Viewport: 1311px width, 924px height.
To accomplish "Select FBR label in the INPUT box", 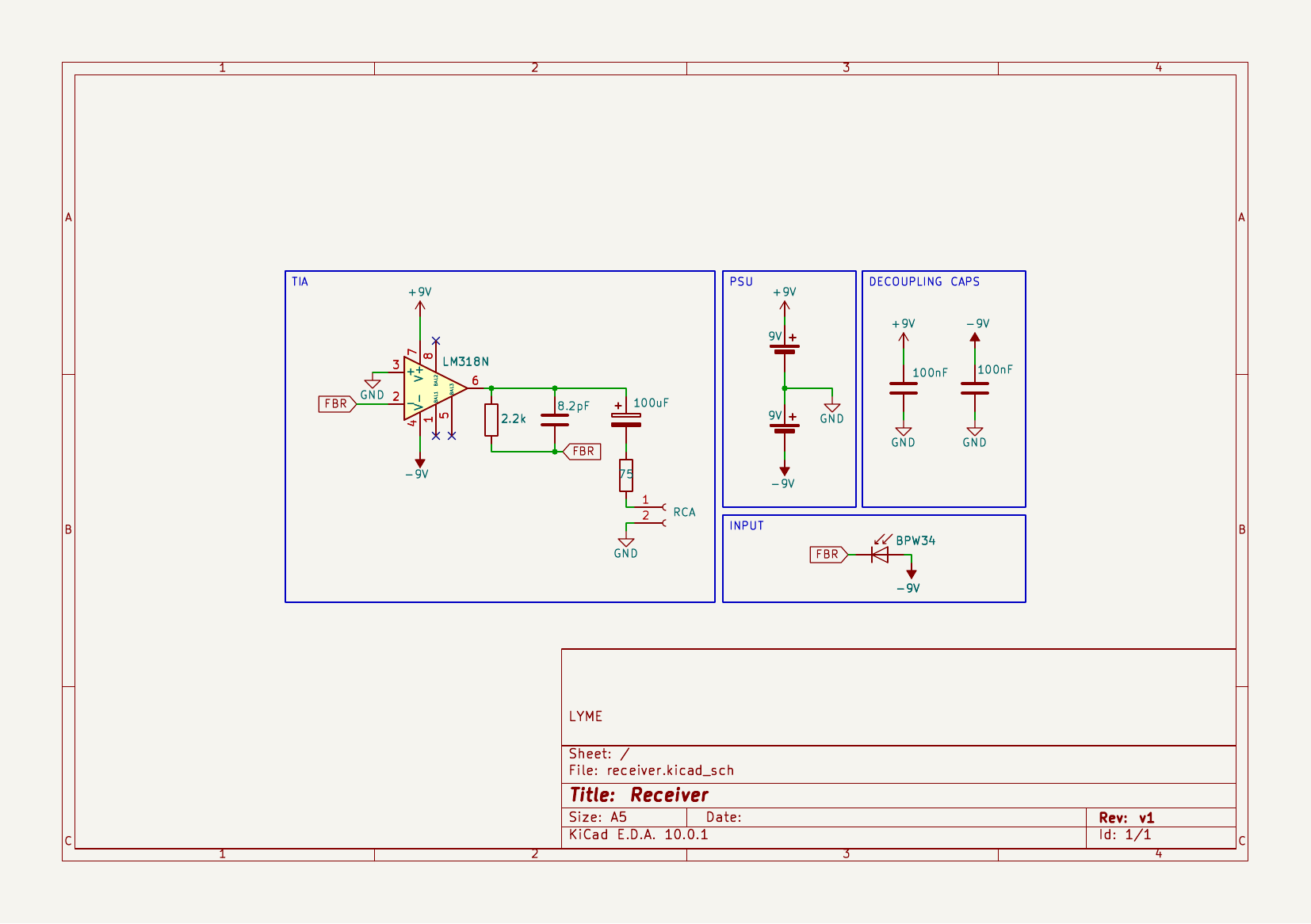I will [x=829, y=555].
